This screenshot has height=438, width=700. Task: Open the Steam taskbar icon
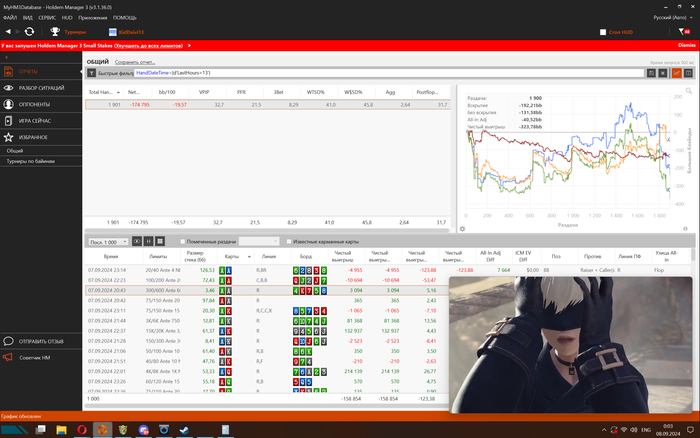click(184, 430)
